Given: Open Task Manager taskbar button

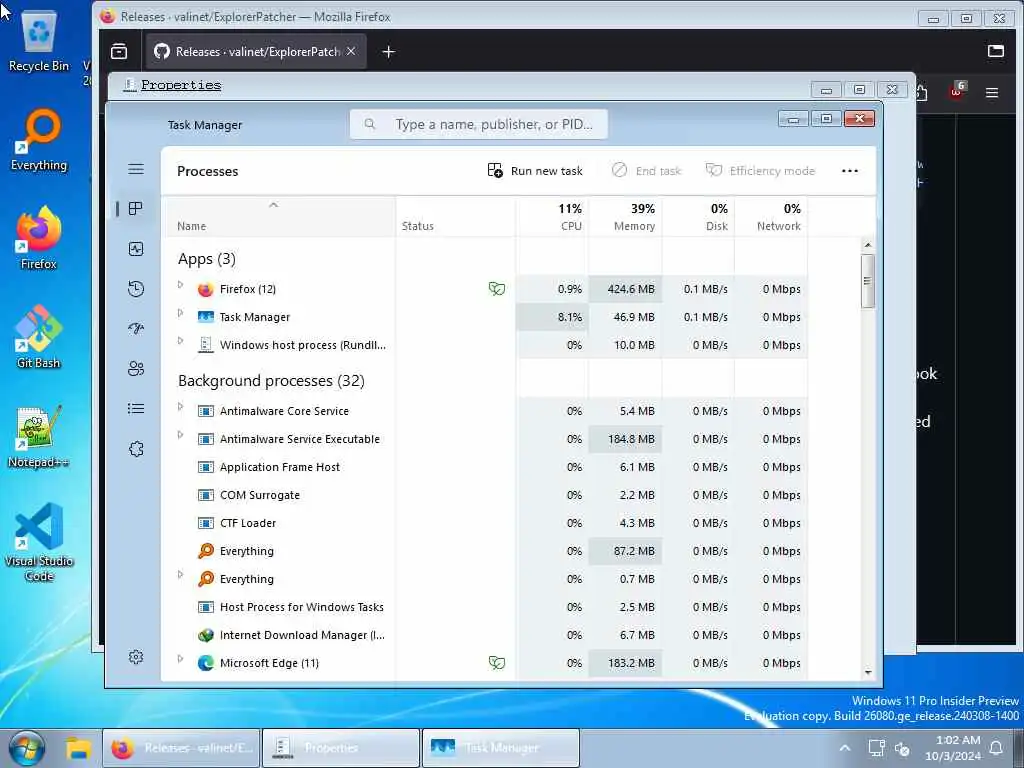Looking at the screenshot, I should [501, 748].
